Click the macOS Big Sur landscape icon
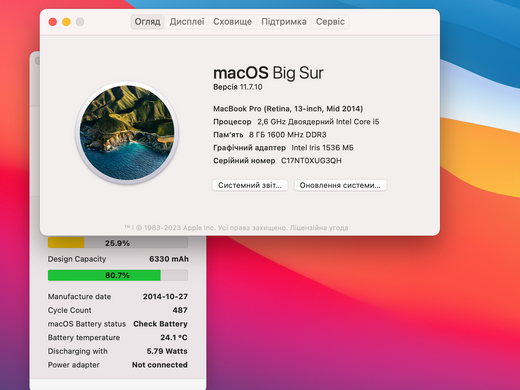Image resolution: width=520 pixels, height=390 pixels. point(127,133)
